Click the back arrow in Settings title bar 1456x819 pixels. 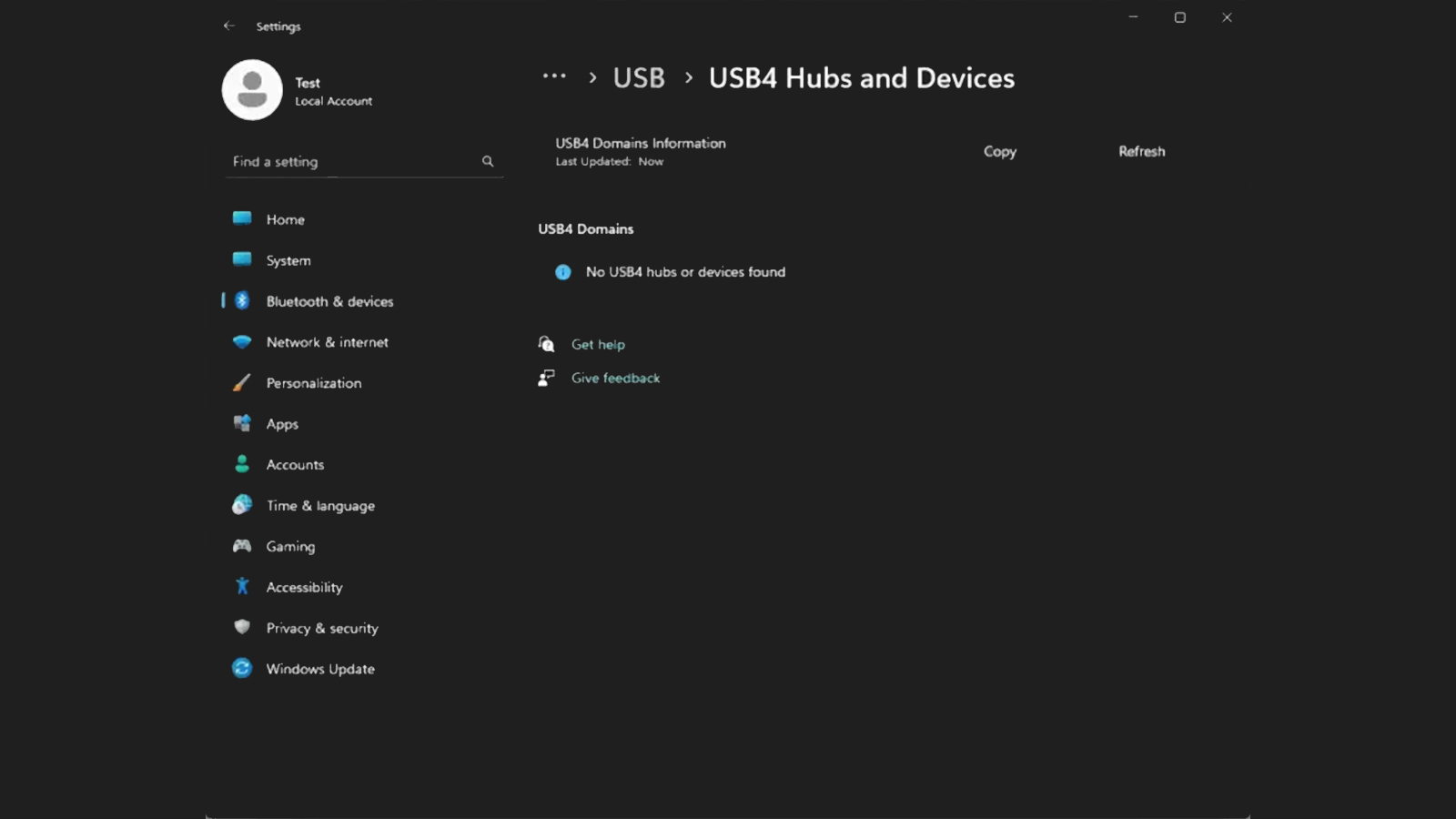point(229,26)
